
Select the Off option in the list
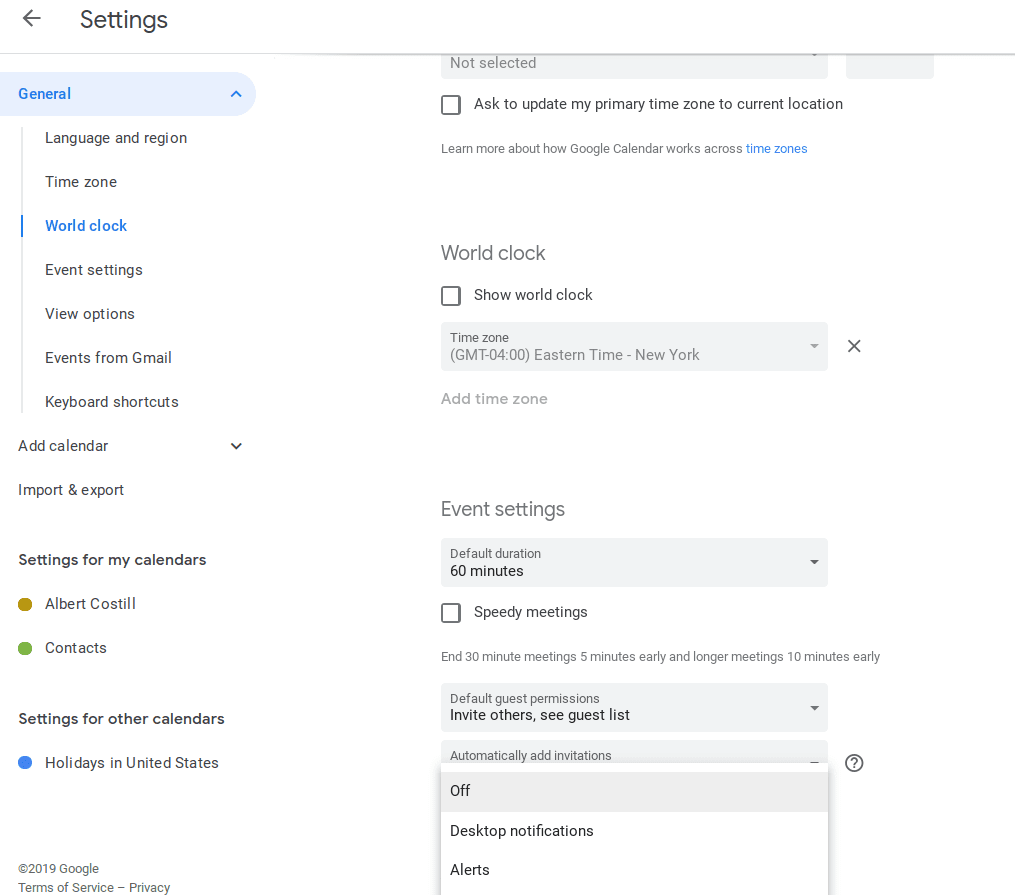(x=634, y=791)
